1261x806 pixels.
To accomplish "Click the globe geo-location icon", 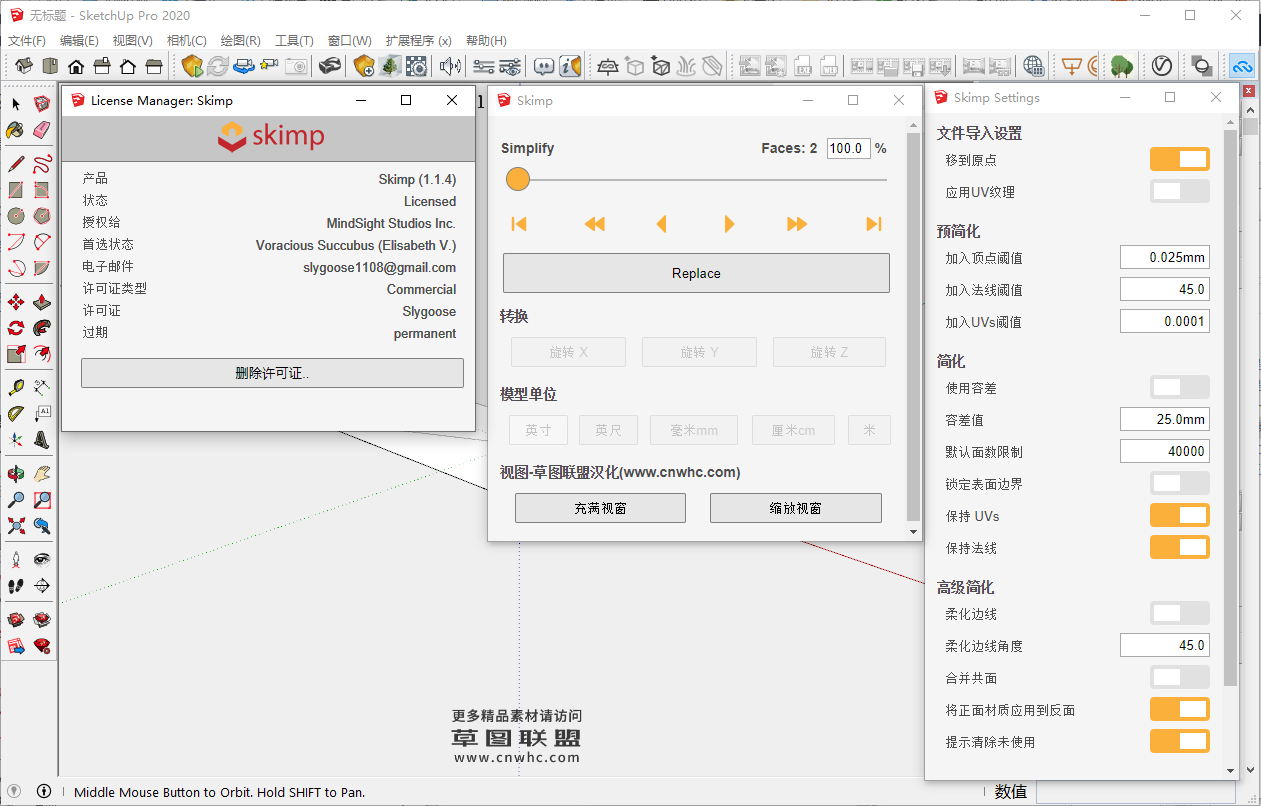I will click(x=1034, y=67).
